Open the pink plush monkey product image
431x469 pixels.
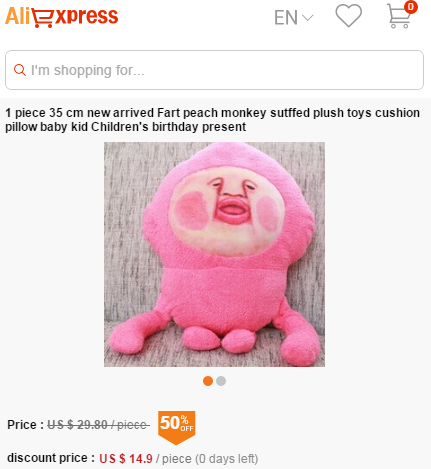[x=214, y=254]
